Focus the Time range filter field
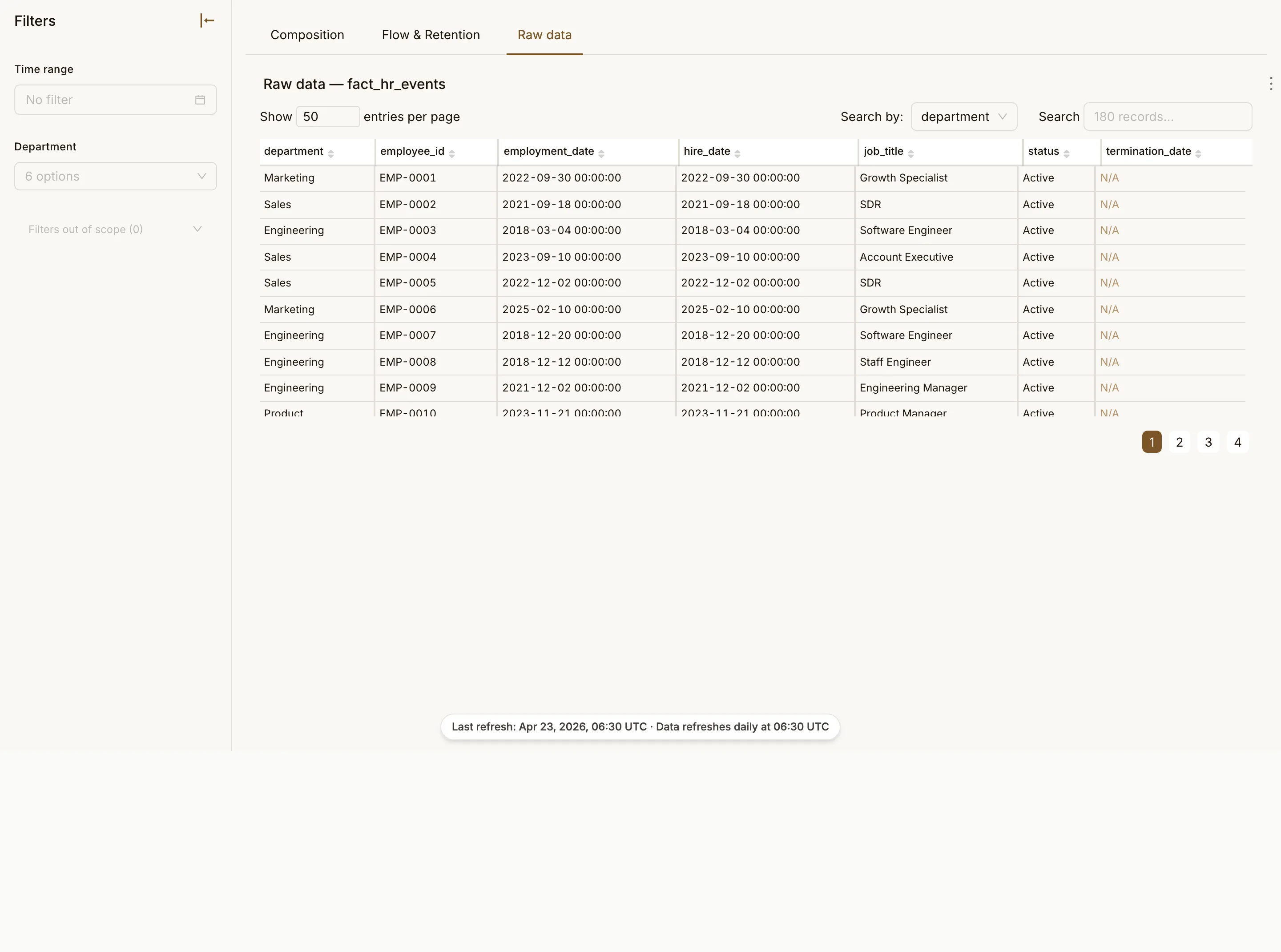Viewport: 1281px width, 952px height. point(115,100)
